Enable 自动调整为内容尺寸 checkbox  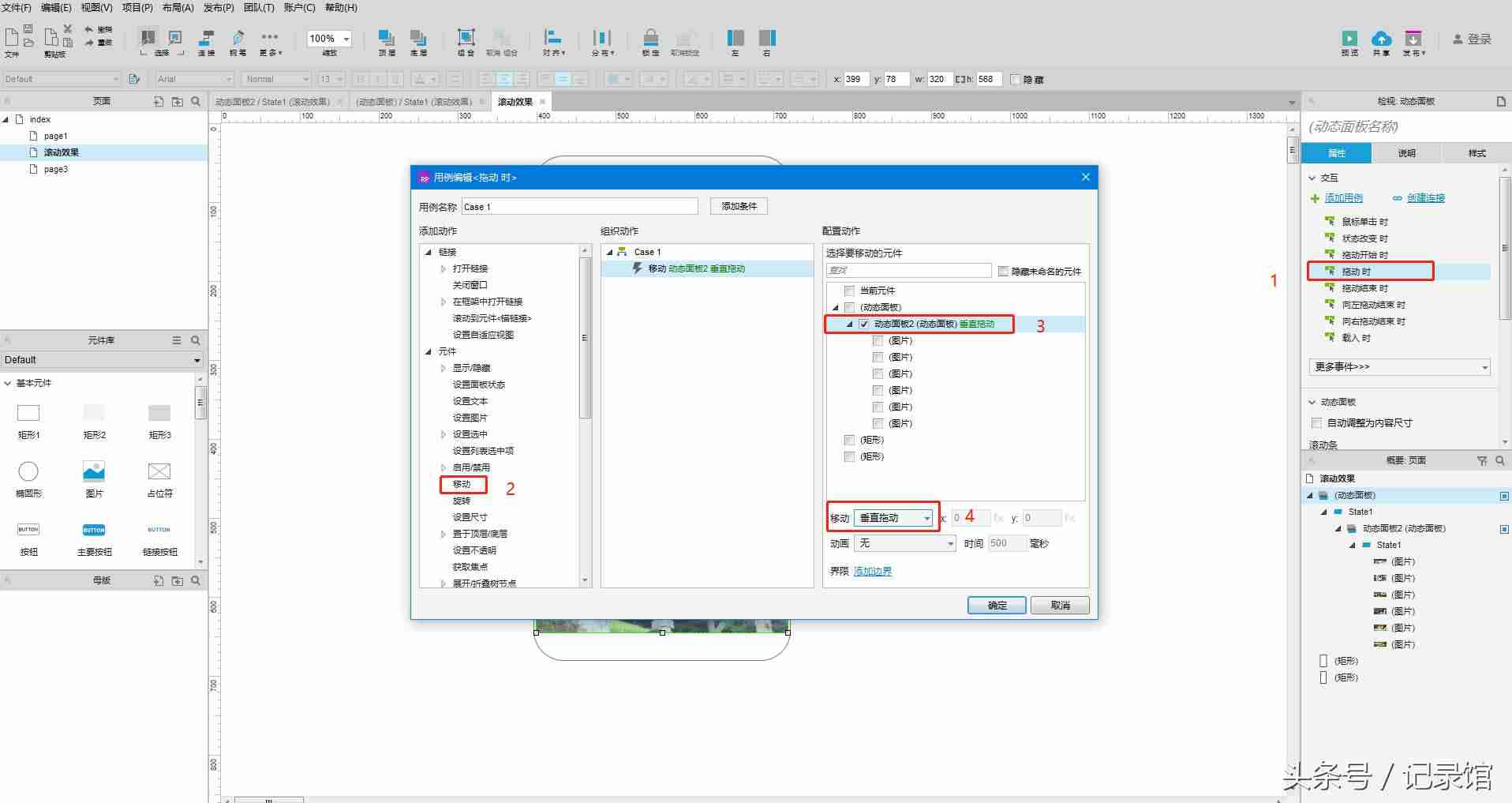[1316, 423]
